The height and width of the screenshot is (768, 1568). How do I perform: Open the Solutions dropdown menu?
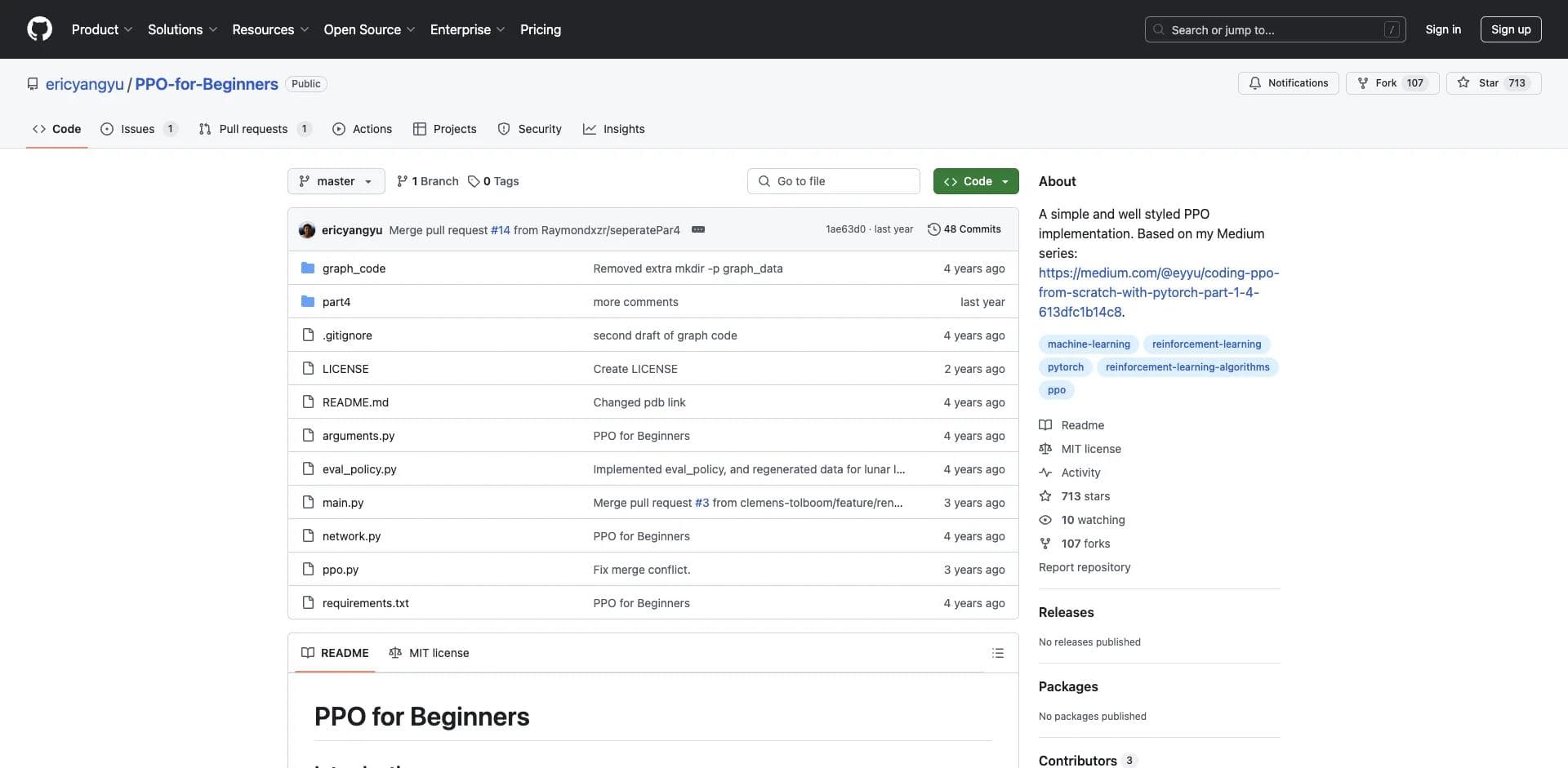(x=182, y=29)
